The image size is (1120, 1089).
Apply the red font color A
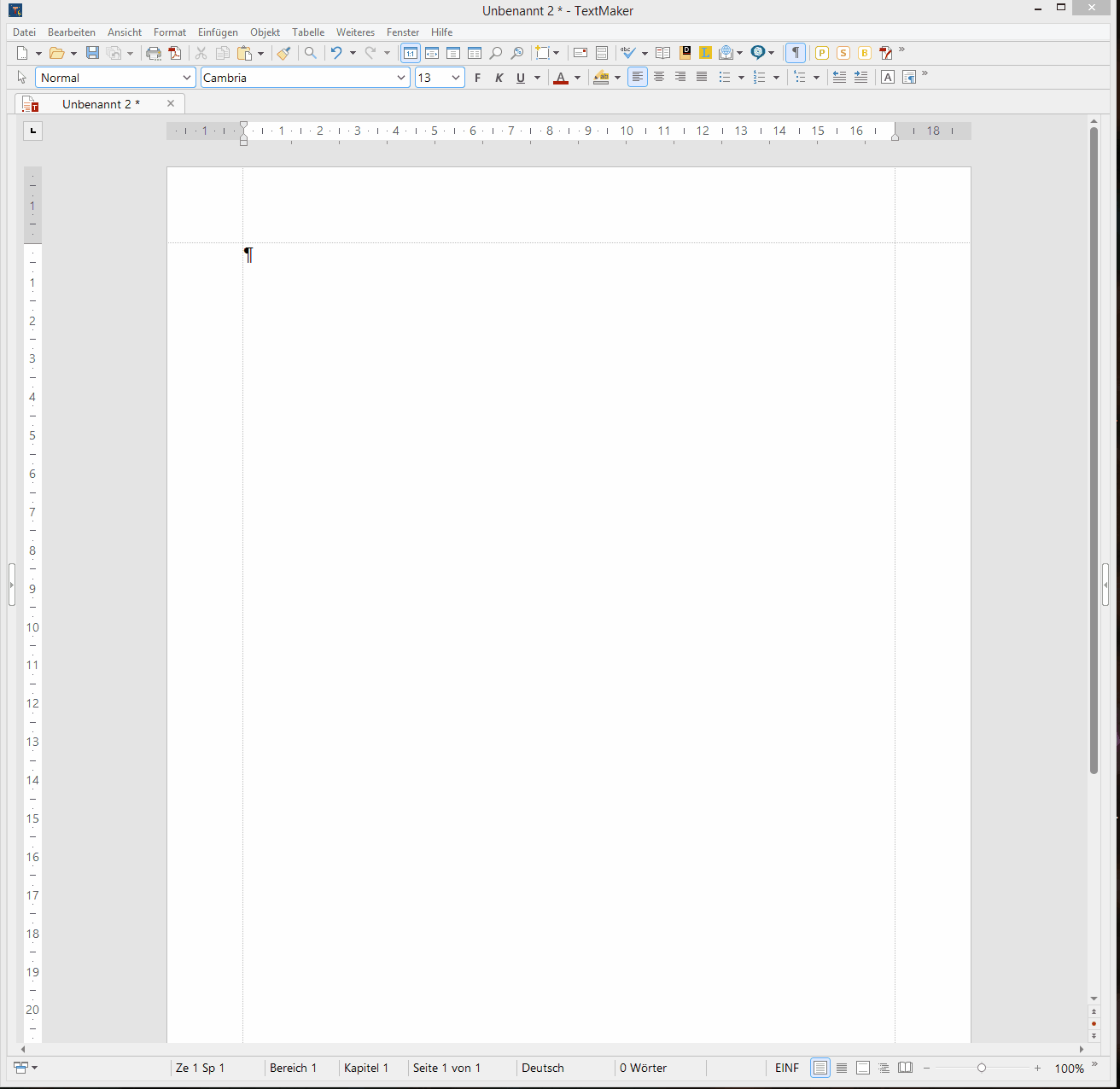point(561,78)
